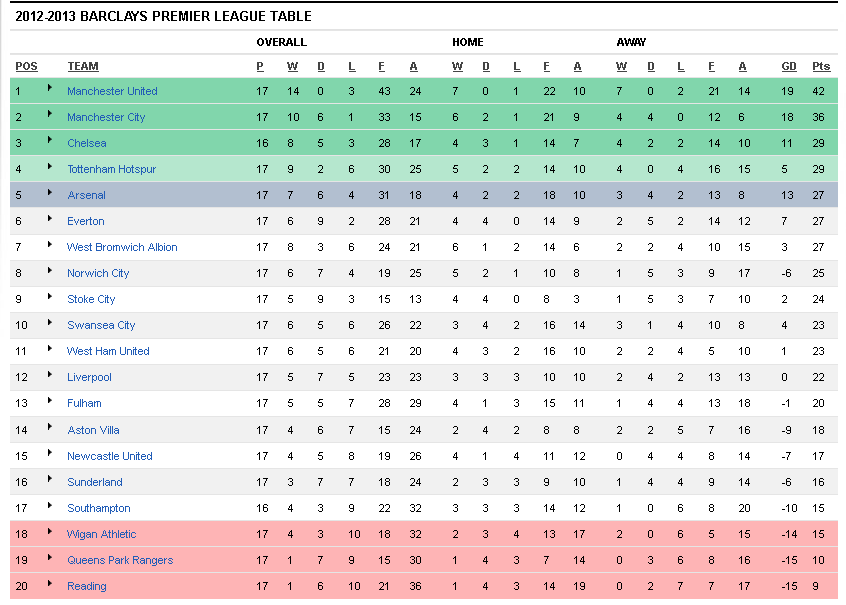Sort by the Pts column header
Screen dimensions: 846x605
tap(821, 66)
